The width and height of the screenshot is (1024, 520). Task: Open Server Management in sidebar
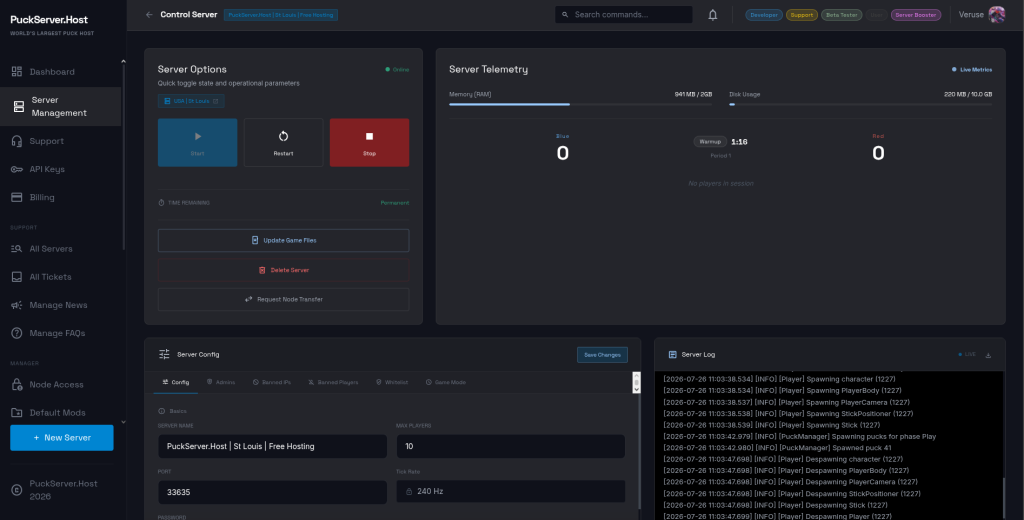click(x=61, y=106)
